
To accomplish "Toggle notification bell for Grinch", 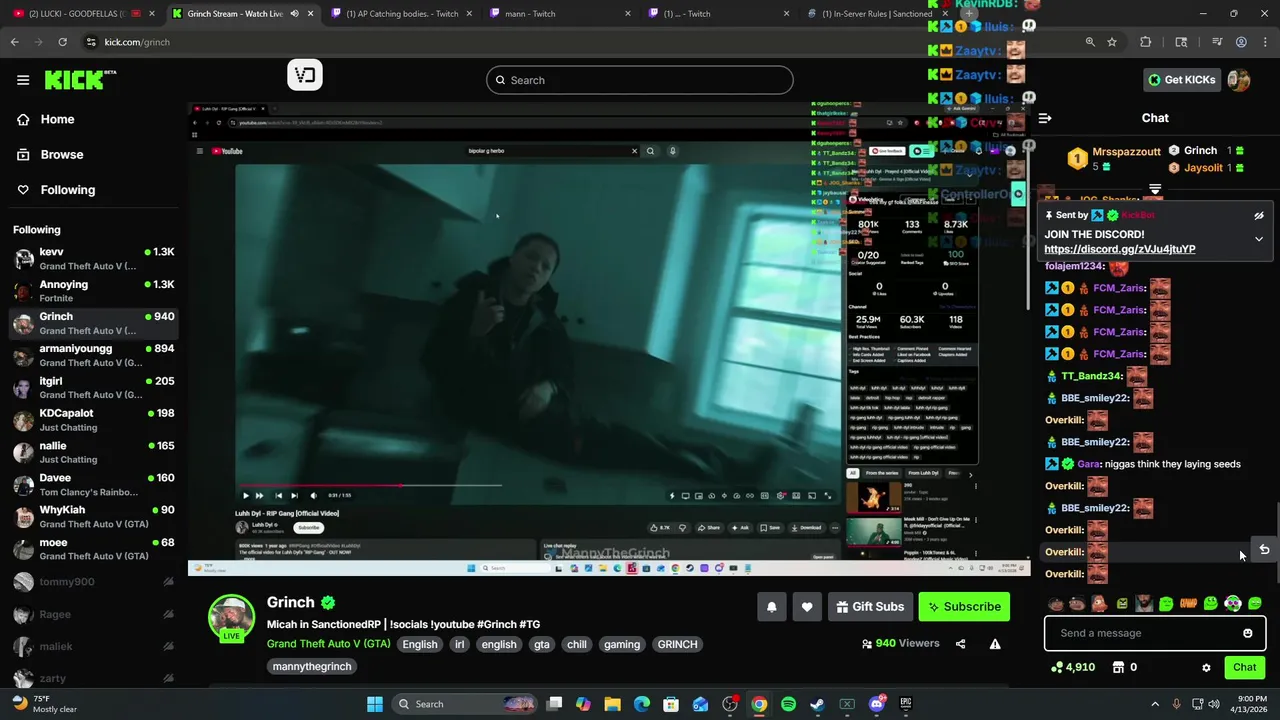I will click(771, 606).
